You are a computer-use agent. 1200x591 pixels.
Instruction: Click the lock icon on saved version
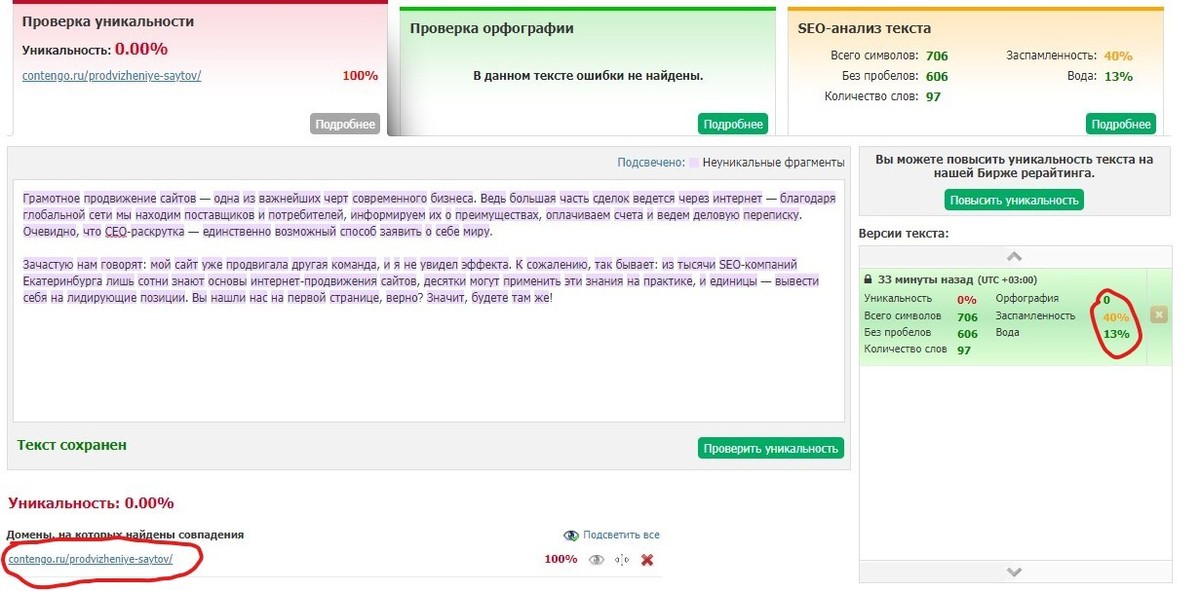click(868, 280)
